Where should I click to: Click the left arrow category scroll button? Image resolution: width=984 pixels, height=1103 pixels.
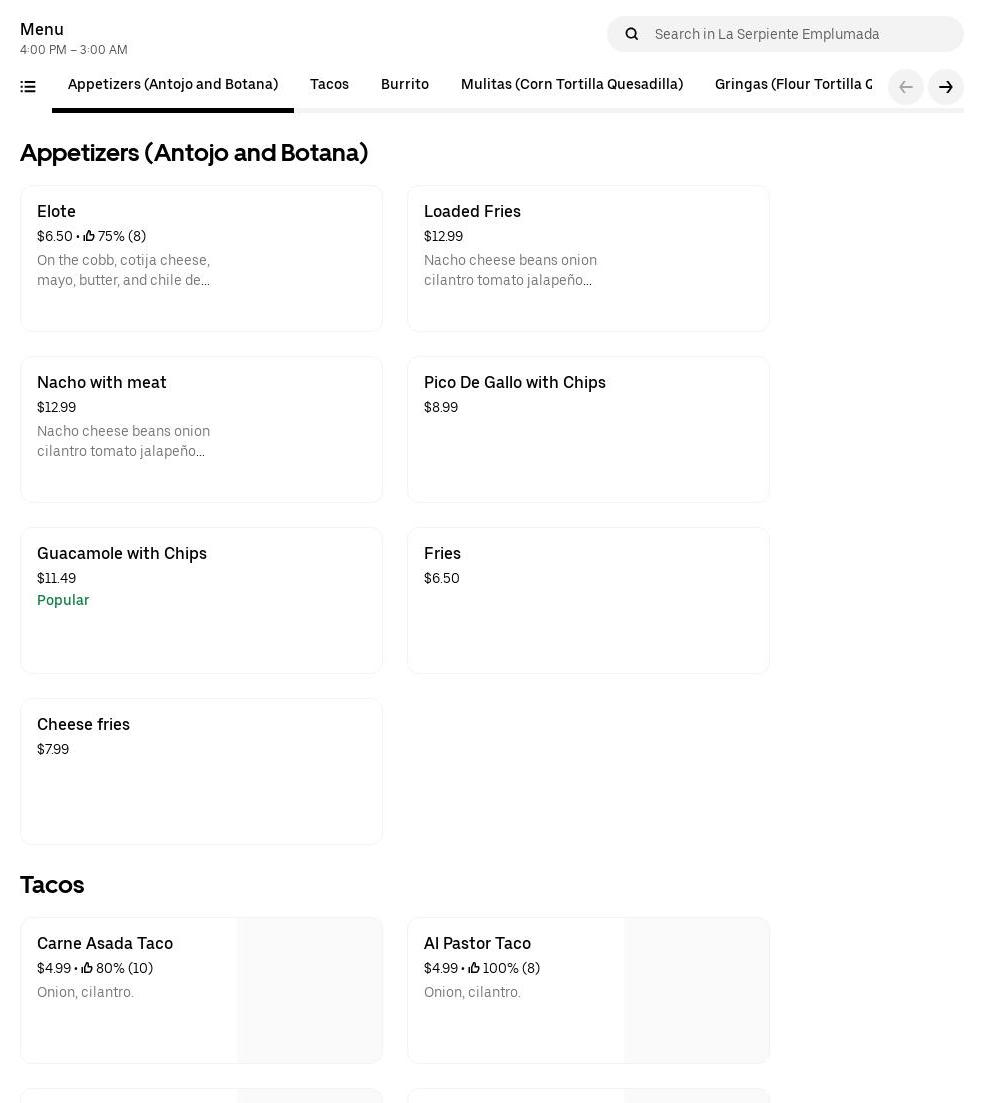[x=905, y=87]
